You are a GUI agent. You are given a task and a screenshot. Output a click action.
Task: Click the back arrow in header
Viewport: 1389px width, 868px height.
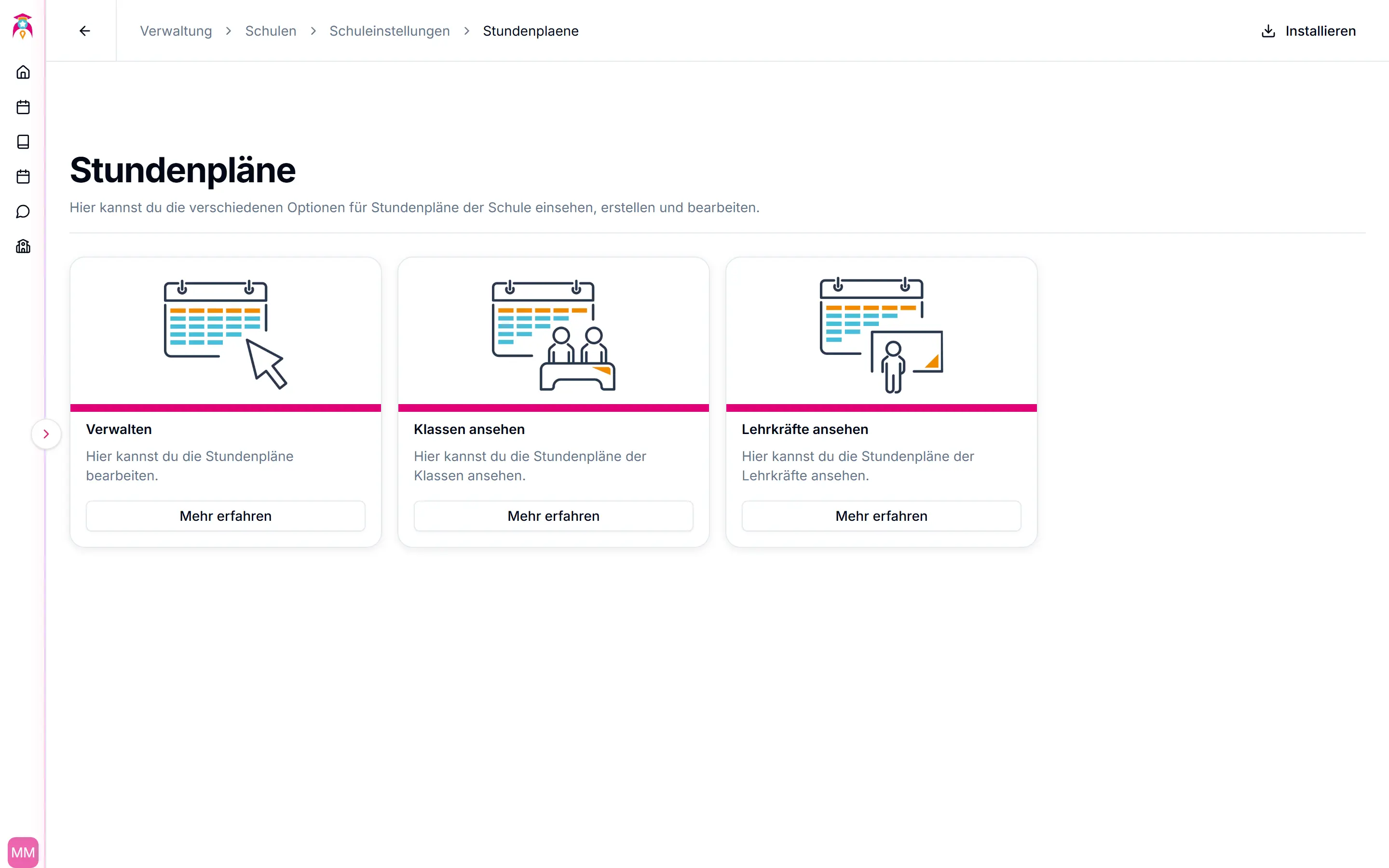click(x=85, y=31)
